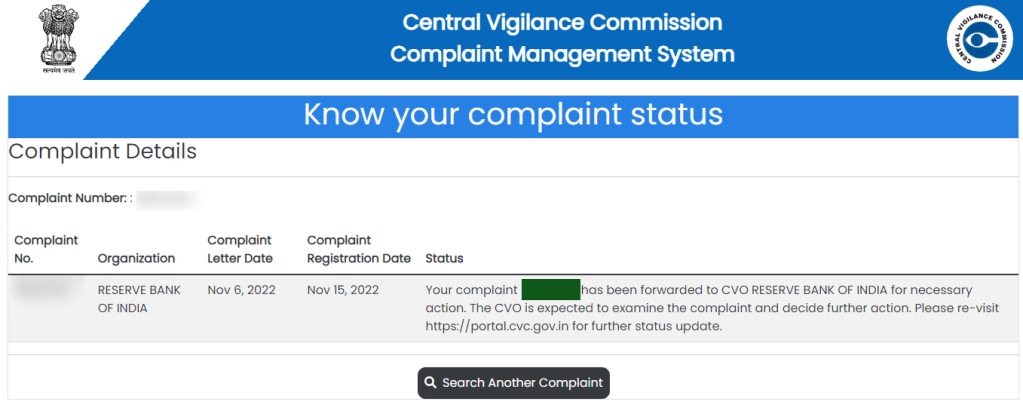Click the Complaint Letter Date column header

(239, 249)
